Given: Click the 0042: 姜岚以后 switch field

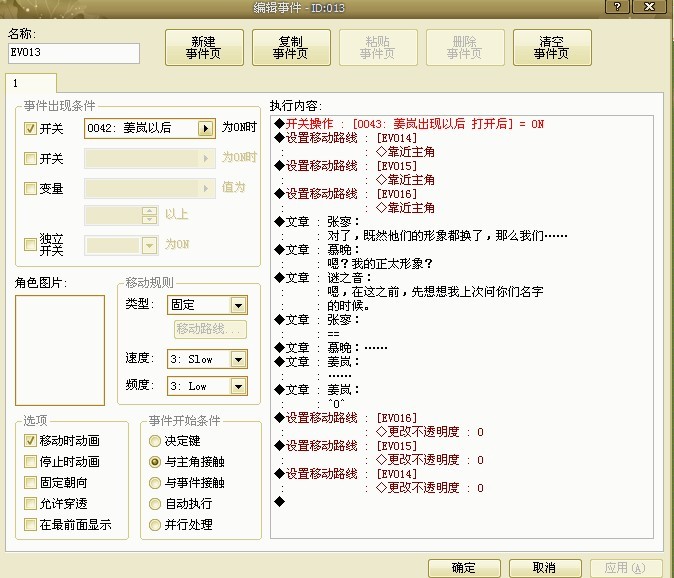Looking at the screenshot, I should 150,128.
